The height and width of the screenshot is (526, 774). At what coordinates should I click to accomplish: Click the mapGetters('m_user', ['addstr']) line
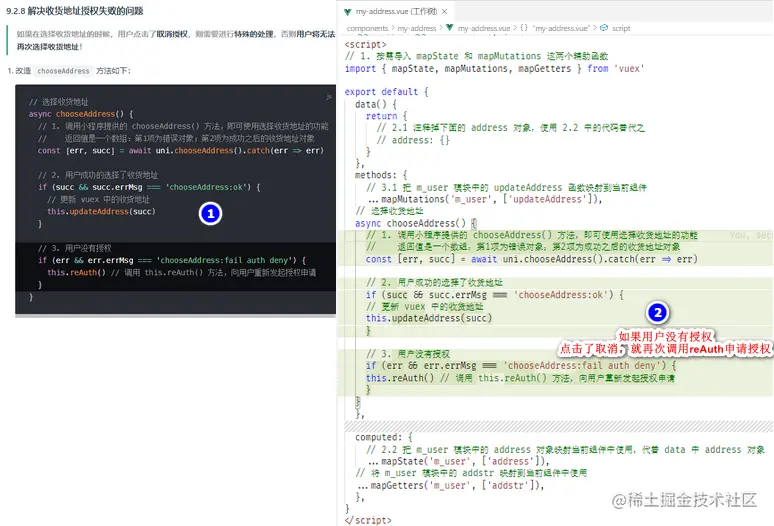click(451, 486)
